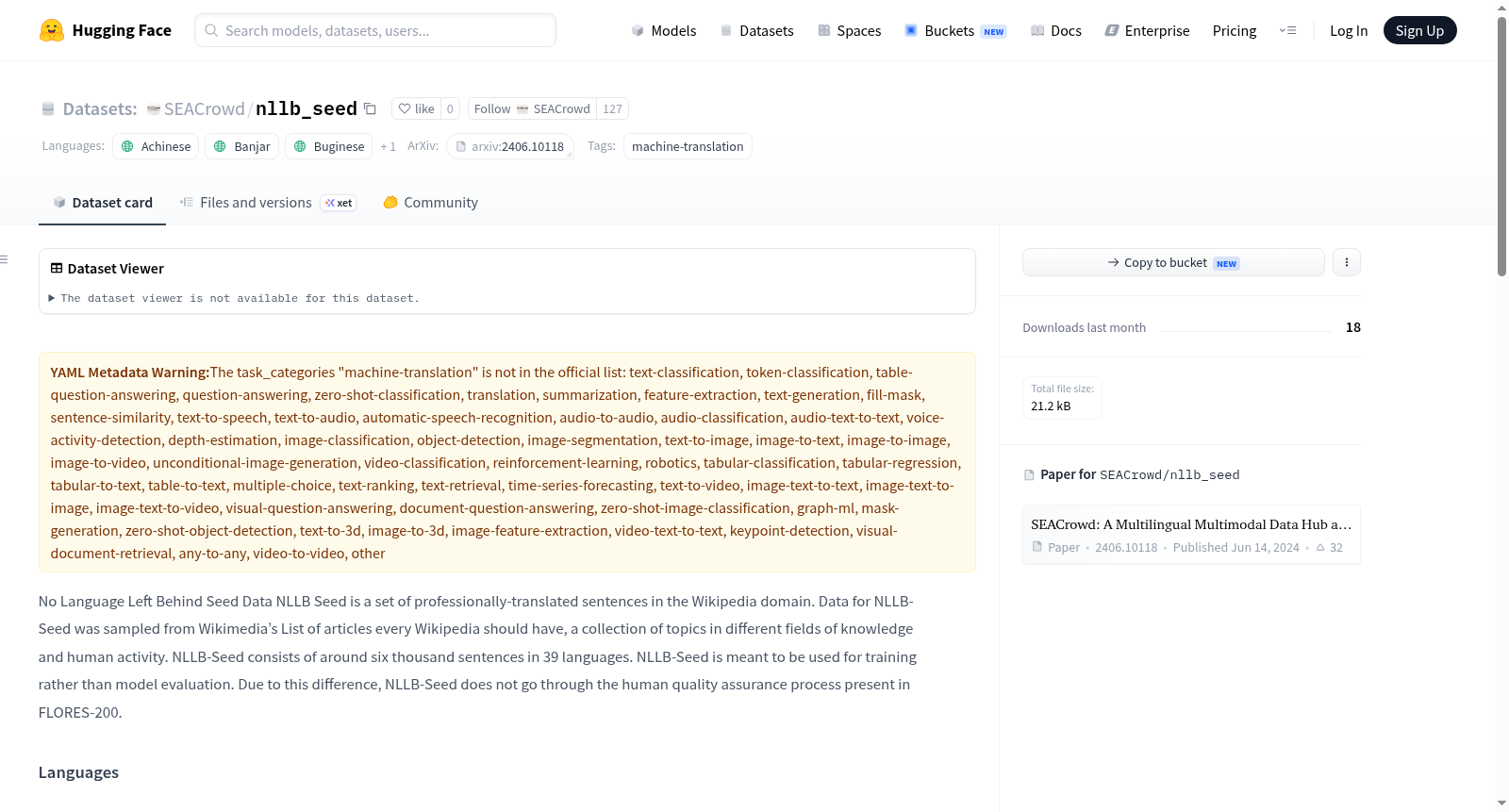Click the sidebar outline toggle icon

tap(4, 259)
